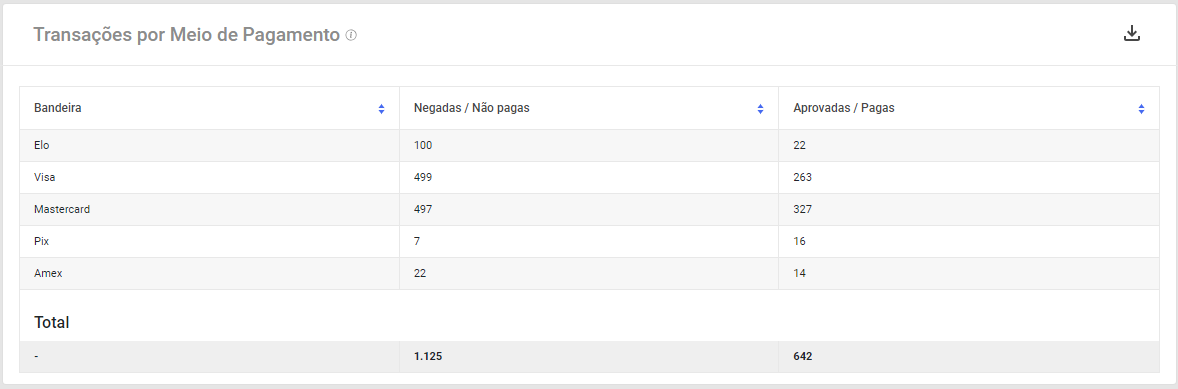The width and height of the screenshot is (1178, 389).
Task: Click the Aprovadas / Pagas header
Action: click(x=968, y=108)
